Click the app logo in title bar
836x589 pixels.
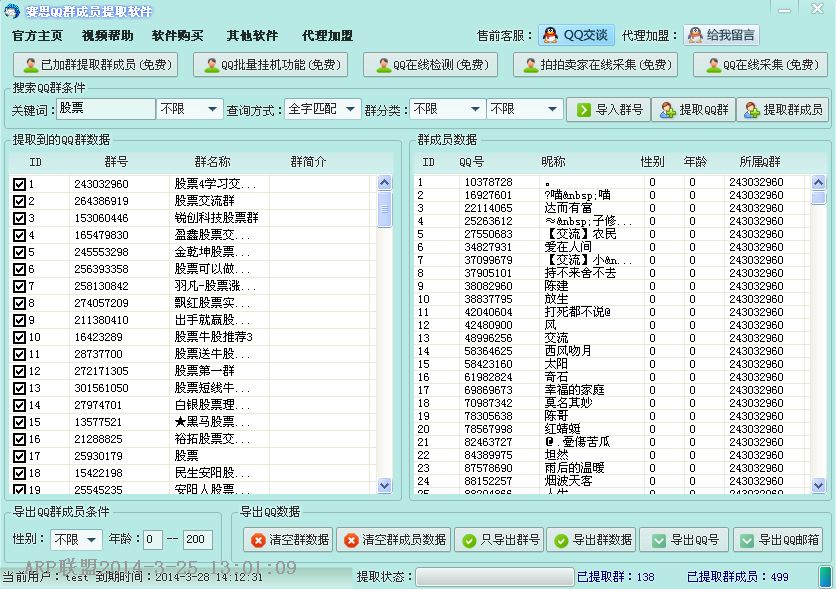12,11
